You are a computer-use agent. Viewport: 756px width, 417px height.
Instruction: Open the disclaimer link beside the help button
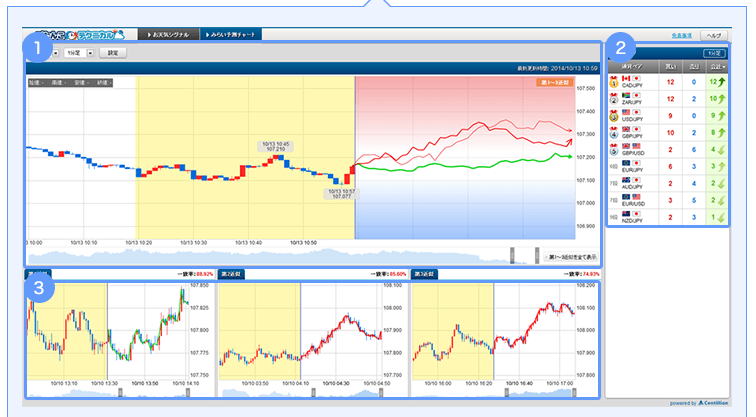[x=683, y=34]
